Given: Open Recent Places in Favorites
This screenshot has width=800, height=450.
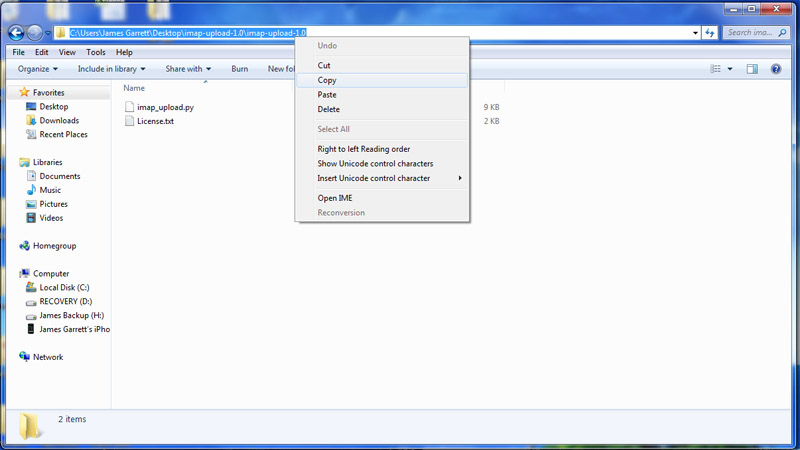Looking at the screenshot, I should tap(63, 134).
